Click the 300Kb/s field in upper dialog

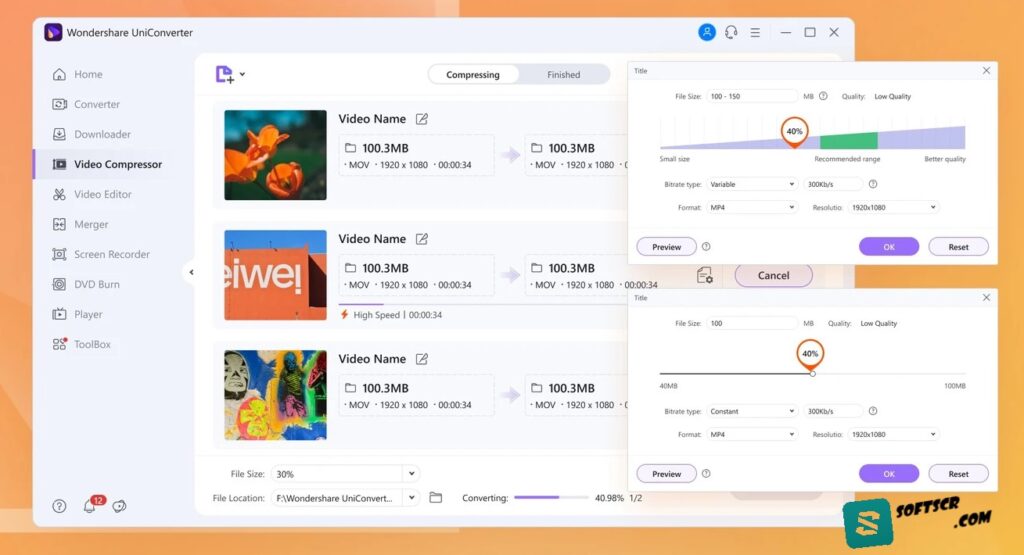(833, 184)
